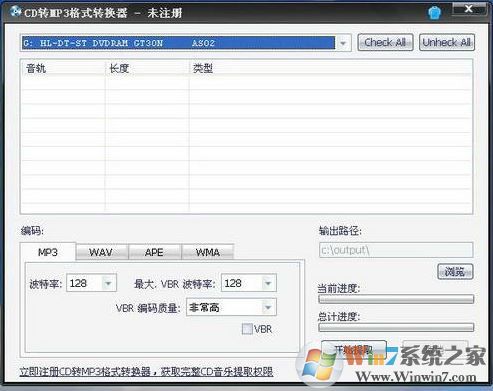The width and height of the screenshot is (493, 391).
Task: Click the blue shirt skin icon
Action: tap(434, 13)
